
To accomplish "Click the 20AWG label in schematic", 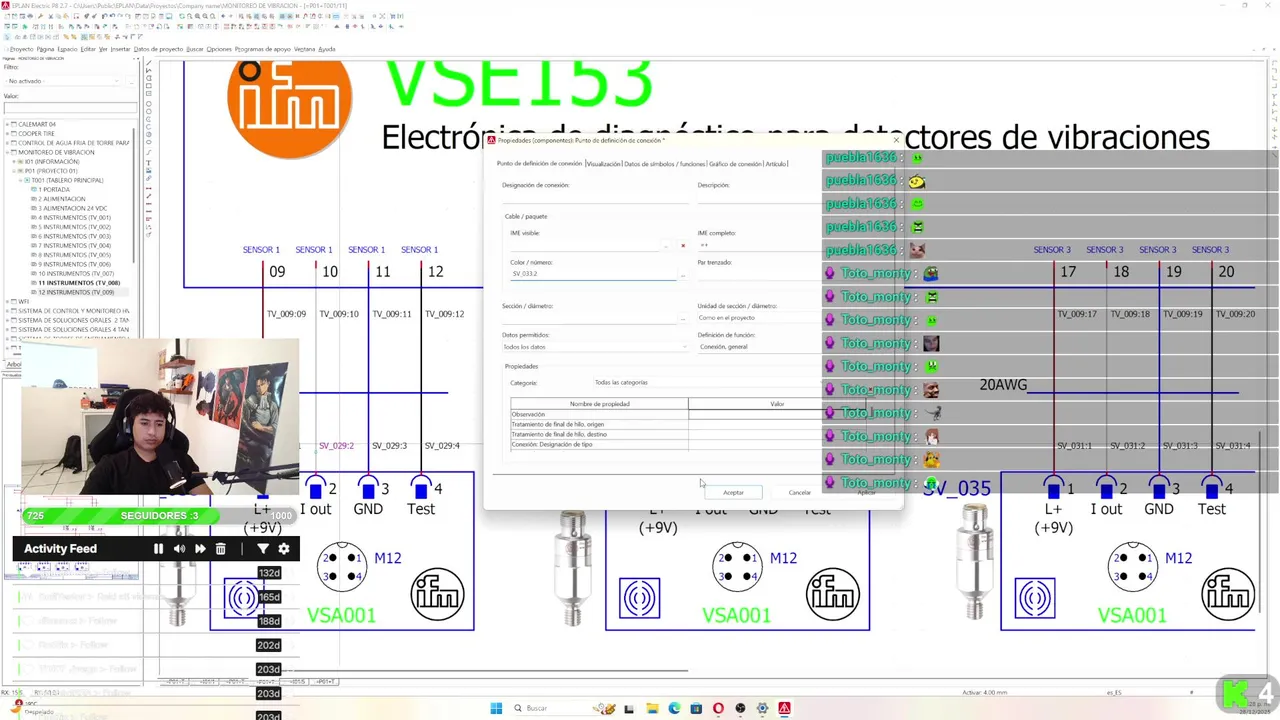I will [x=1003, y=385].
